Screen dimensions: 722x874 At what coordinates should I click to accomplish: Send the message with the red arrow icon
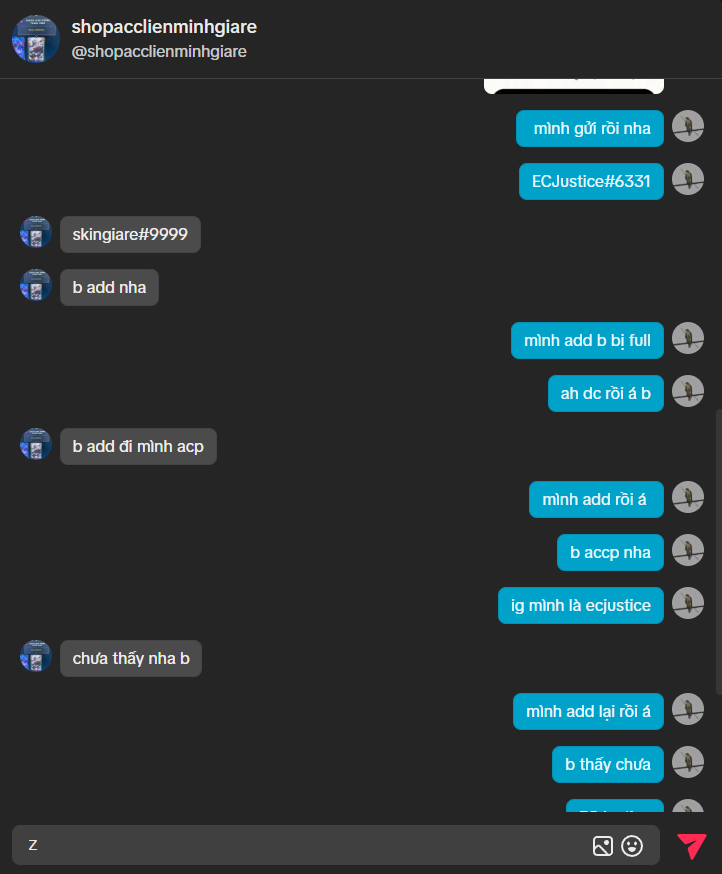(691, 846)
